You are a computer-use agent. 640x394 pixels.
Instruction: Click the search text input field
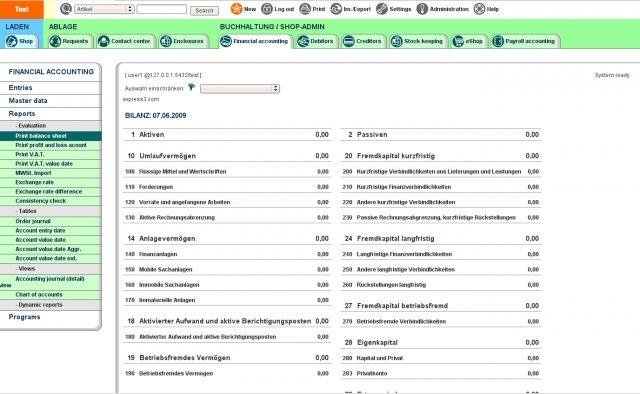tap(162, 9)
